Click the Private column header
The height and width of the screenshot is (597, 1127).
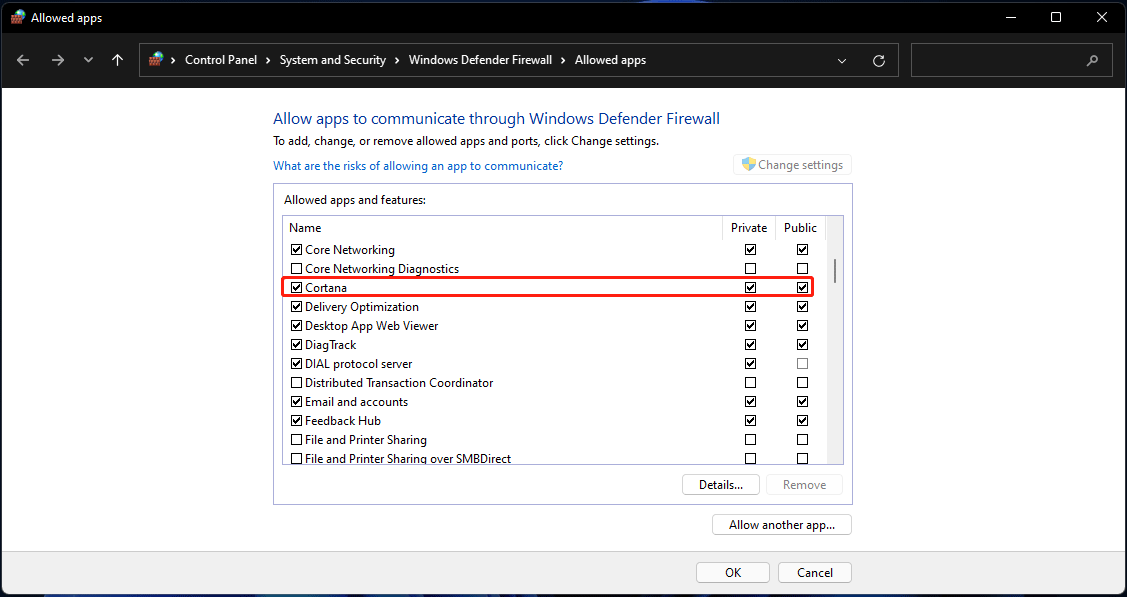tap(749, 228)
